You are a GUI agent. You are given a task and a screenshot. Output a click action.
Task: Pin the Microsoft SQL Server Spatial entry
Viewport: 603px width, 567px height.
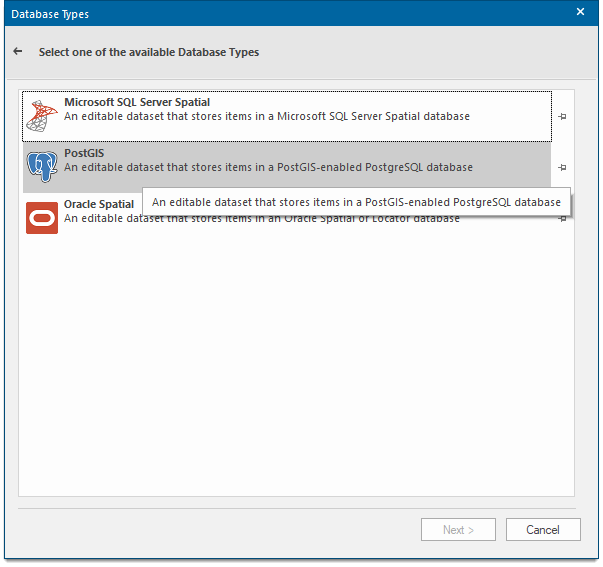coord(563,117)
